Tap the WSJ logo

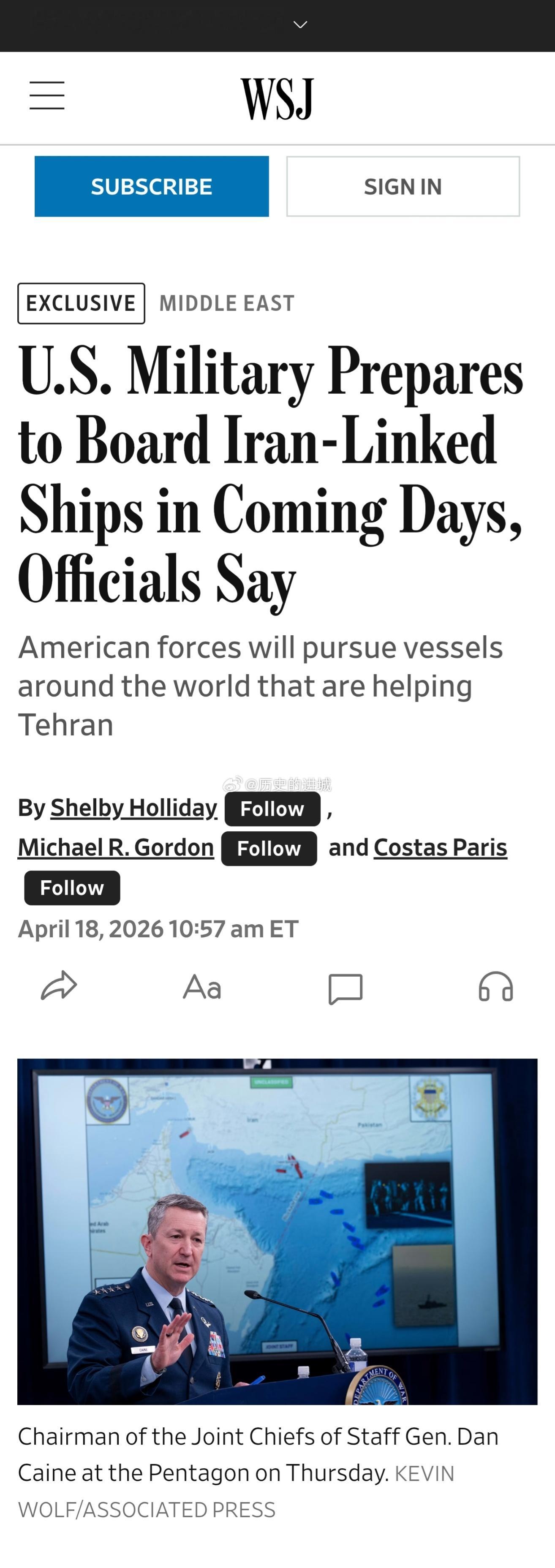tap(277, 98)
